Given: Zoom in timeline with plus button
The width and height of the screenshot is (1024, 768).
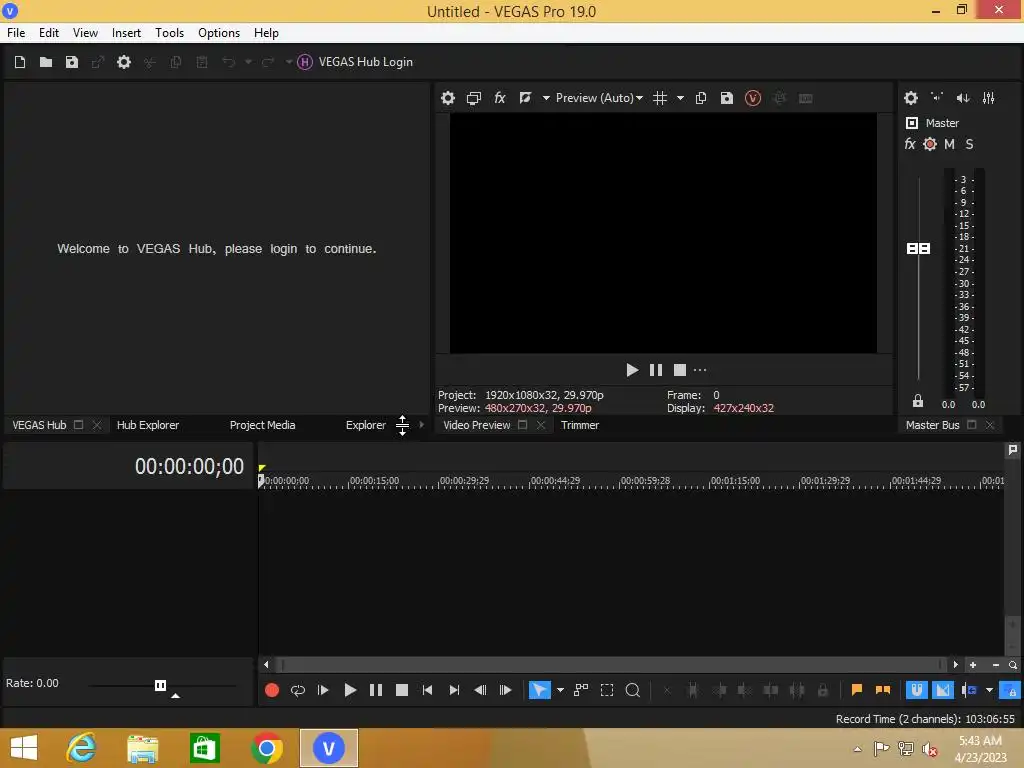Looking at the screenshot, I should click(973, 665).
